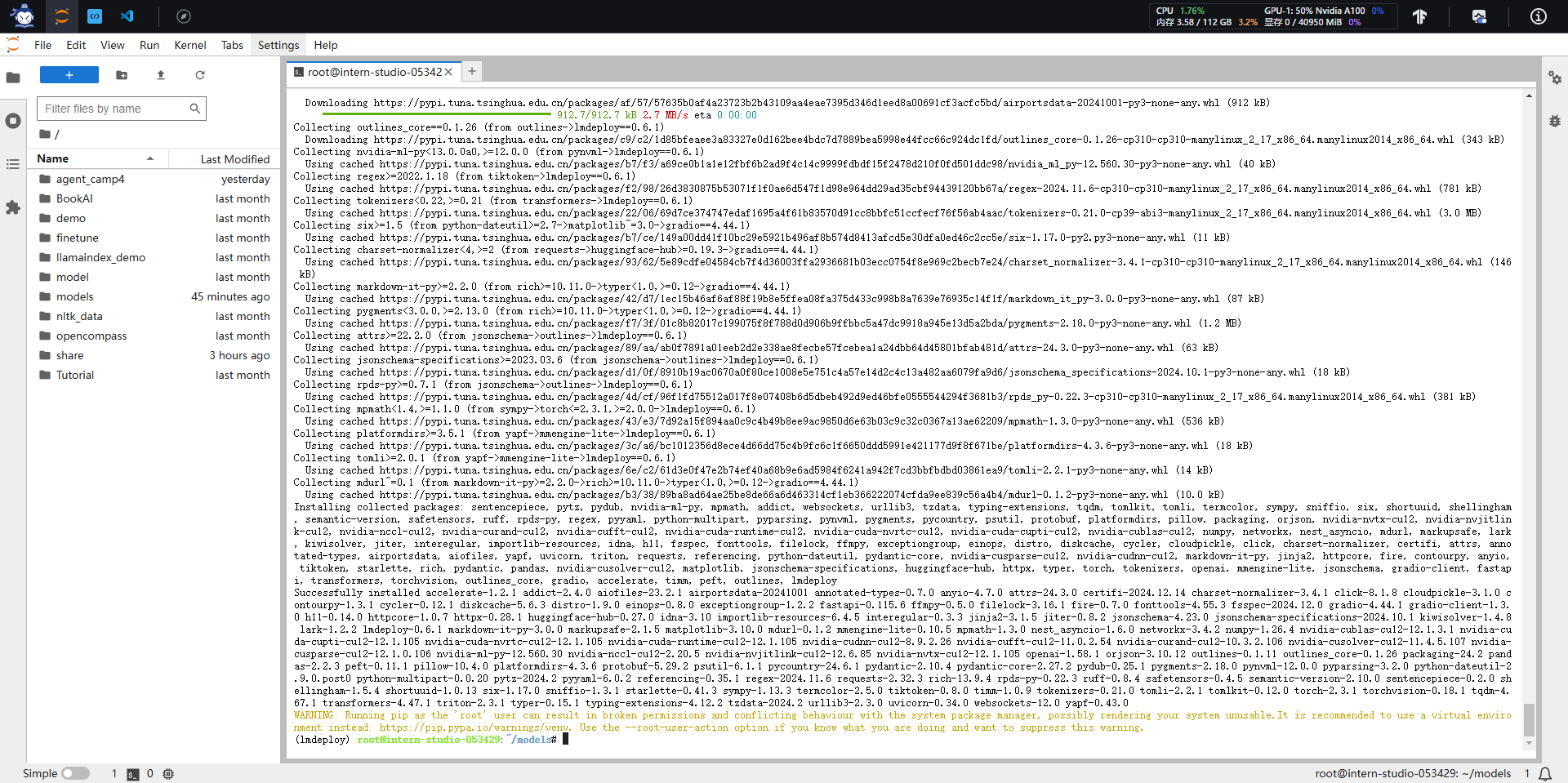Viewport: 1568px width, 783px height.
Task: Open the Edit menu
Action: [76, 45]
